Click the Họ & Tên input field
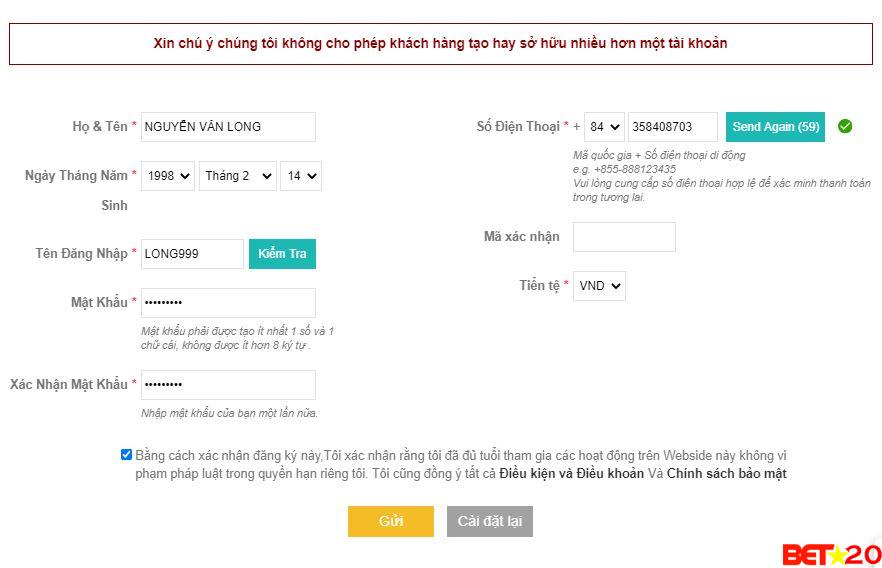Screen dimensions: 882x568 [x=228, y=127]
